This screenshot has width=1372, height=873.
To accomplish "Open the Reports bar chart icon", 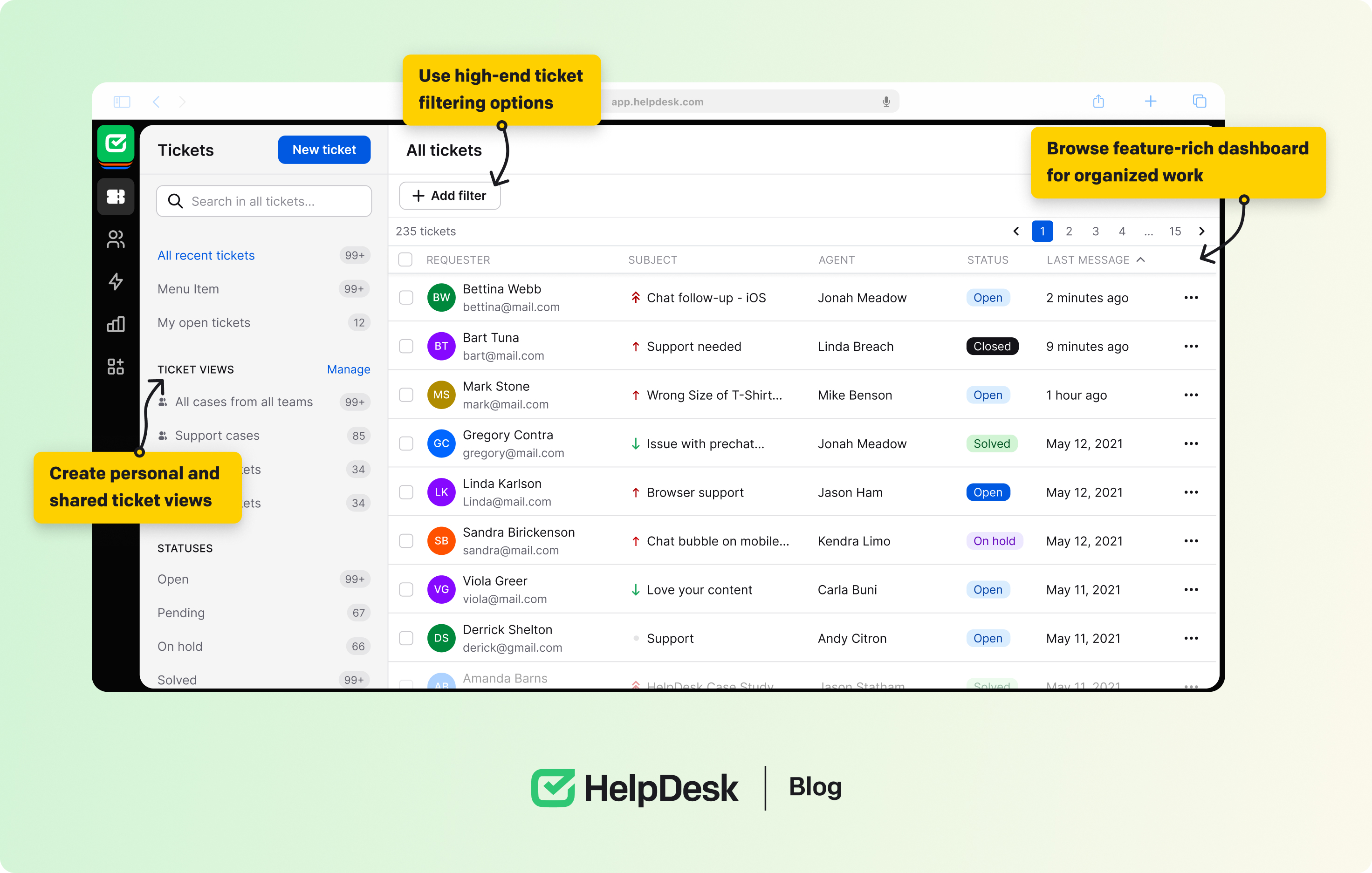I will point(116,324).
